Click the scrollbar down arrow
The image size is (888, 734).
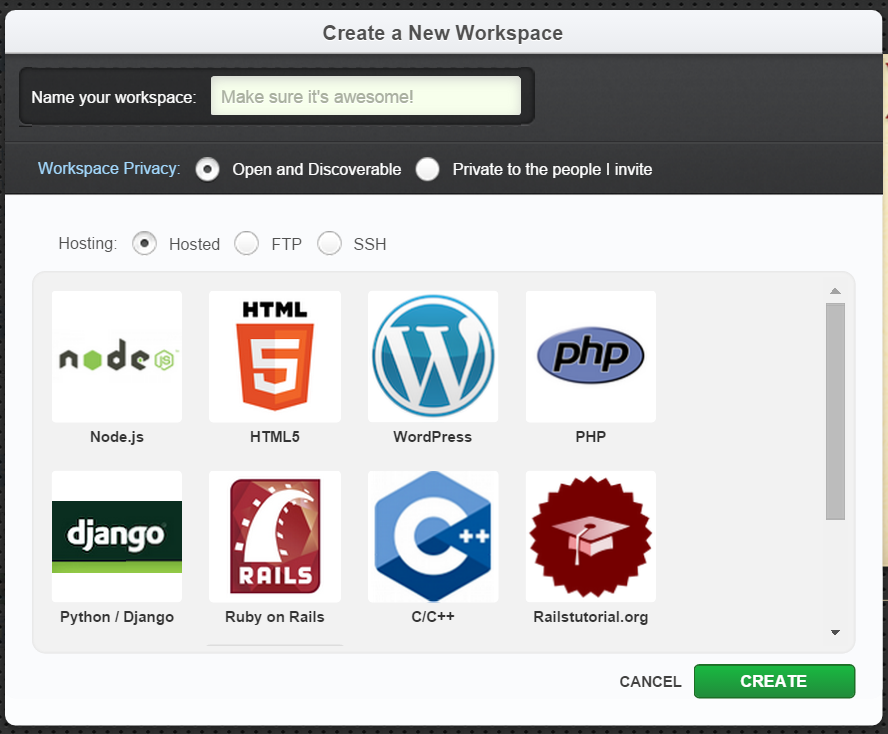834,631
